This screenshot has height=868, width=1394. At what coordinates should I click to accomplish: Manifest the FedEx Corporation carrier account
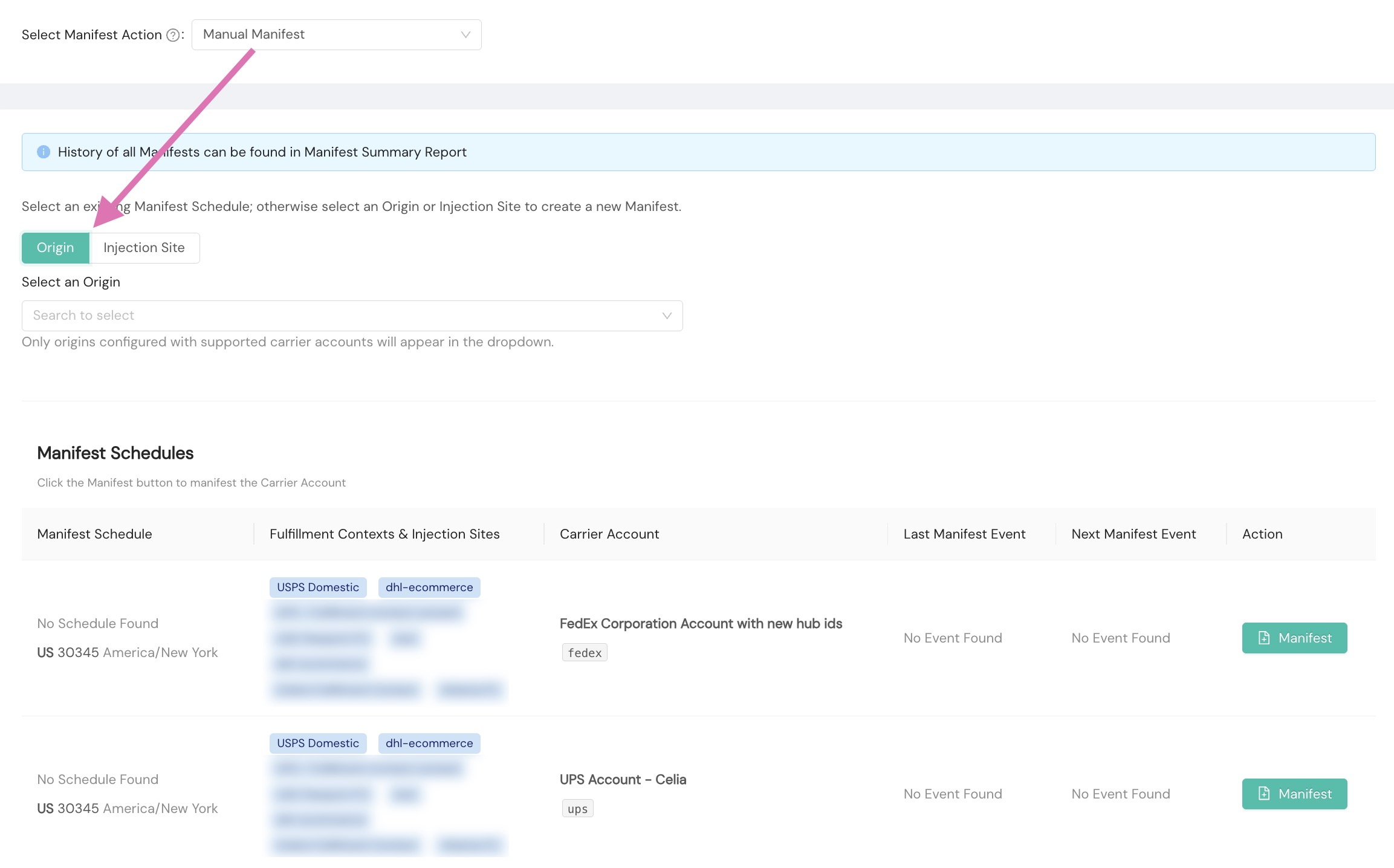tap(1294, 638)
